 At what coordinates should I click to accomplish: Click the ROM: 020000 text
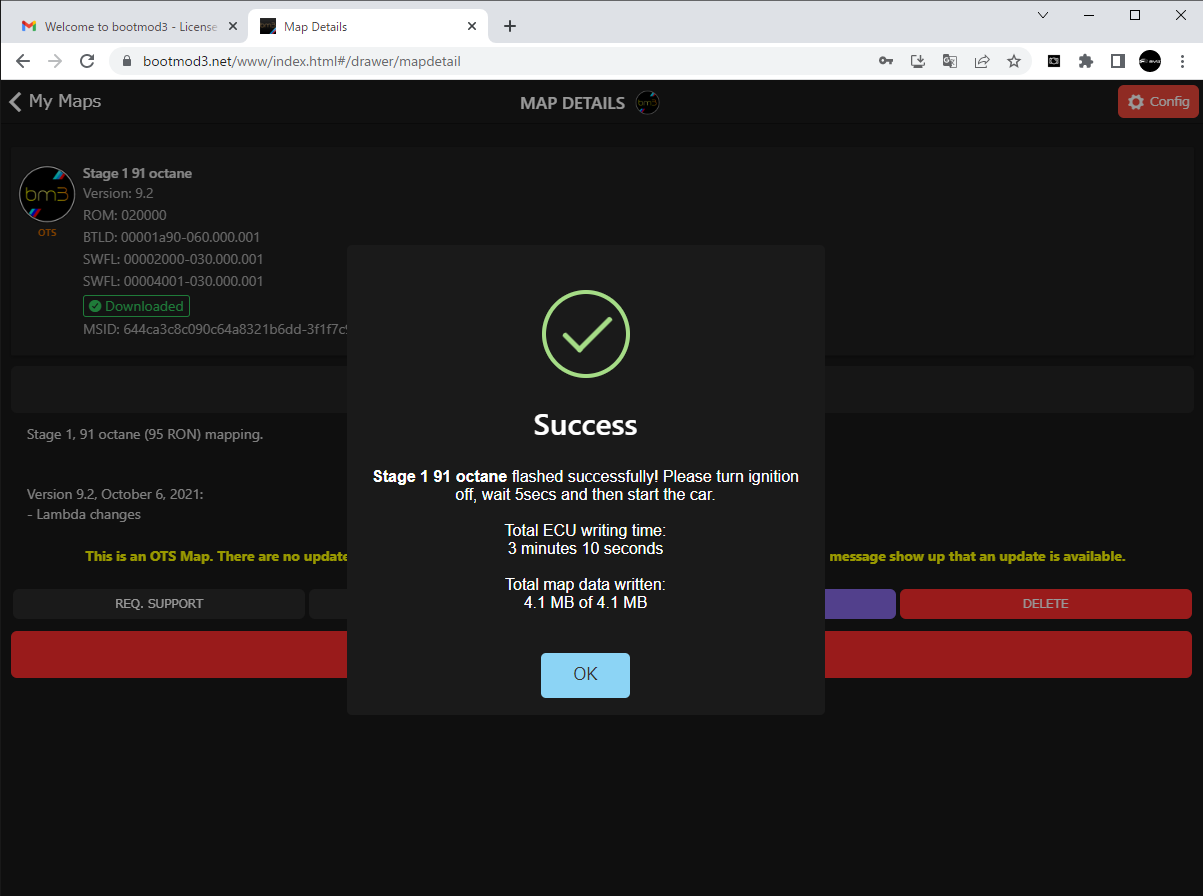[125, 215]
